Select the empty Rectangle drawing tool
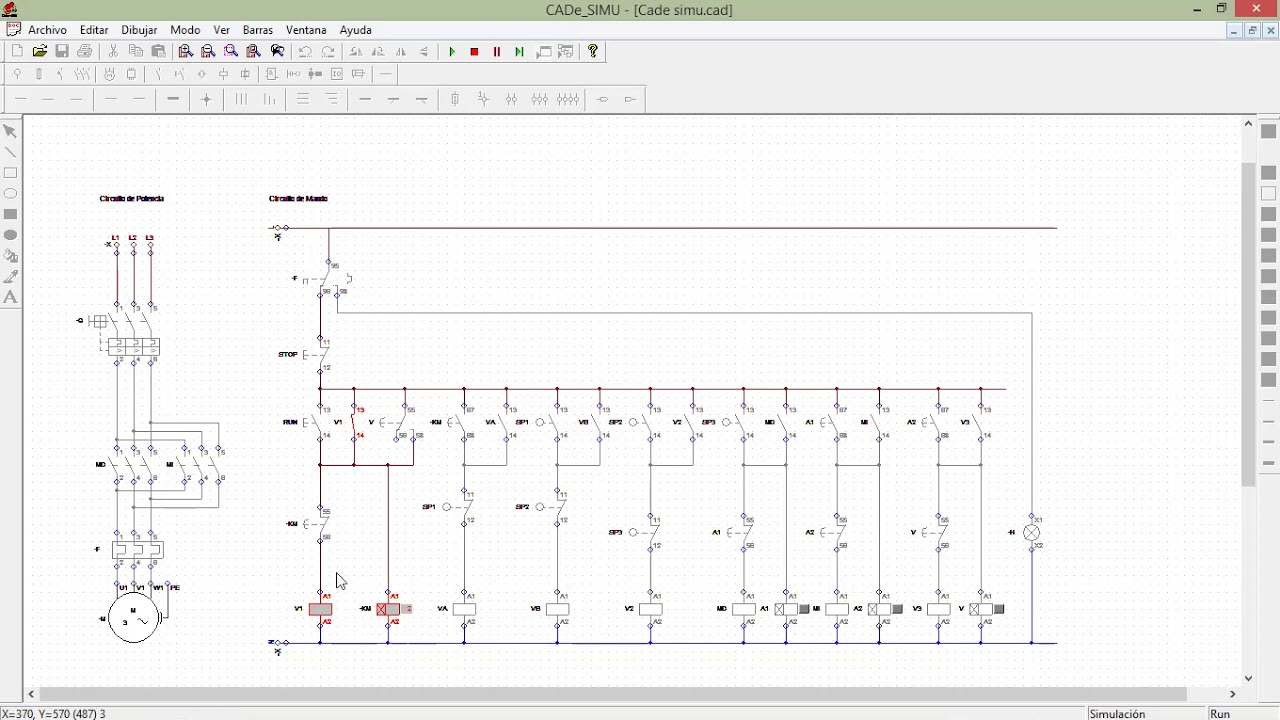 tap(11, 173)
